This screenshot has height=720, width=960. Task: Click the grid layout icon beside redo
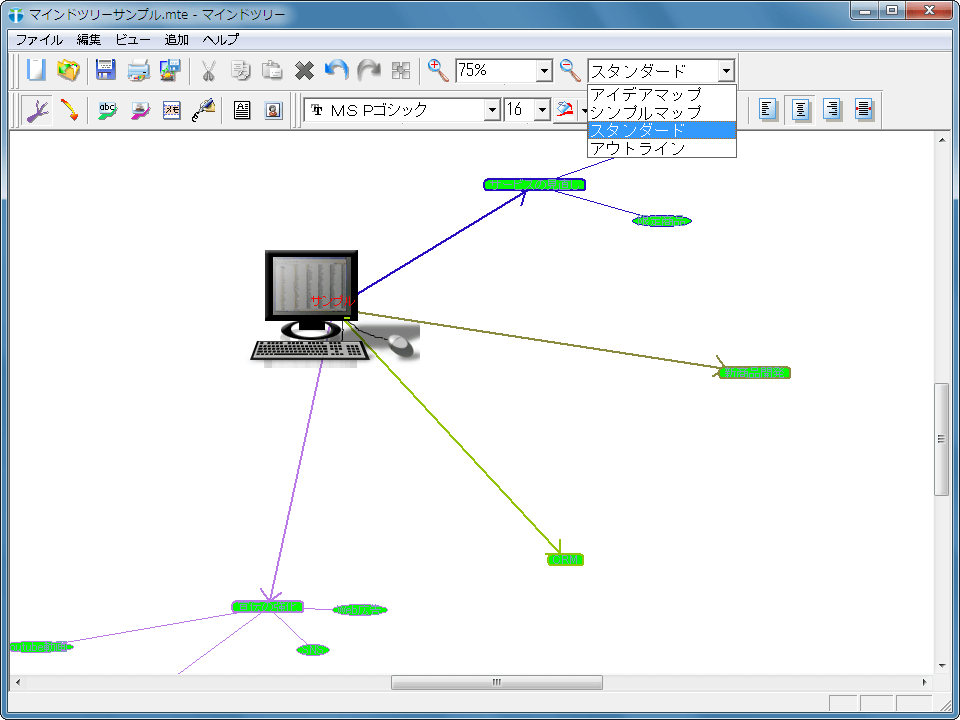pyautogui.click(x=400, y=70)
